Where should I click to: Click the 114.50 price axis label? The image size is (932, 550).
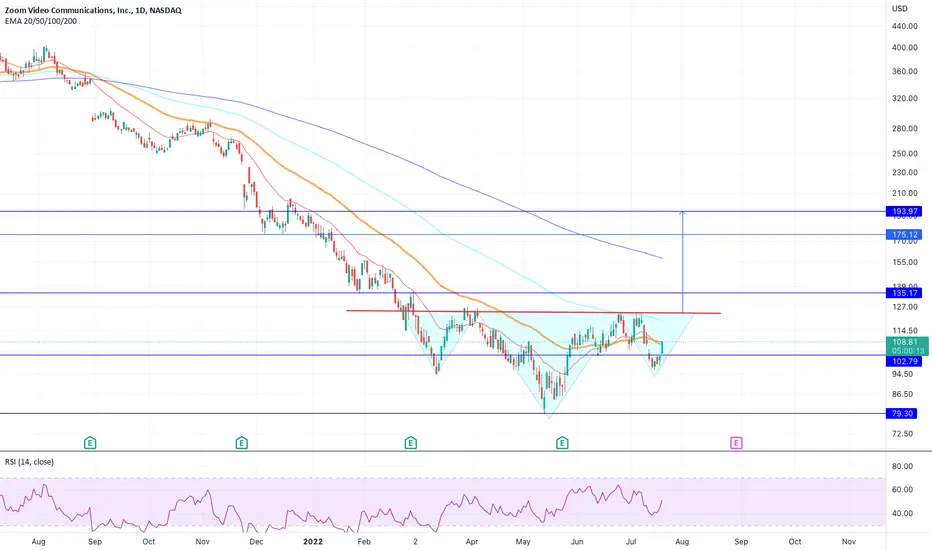[905, 331]
